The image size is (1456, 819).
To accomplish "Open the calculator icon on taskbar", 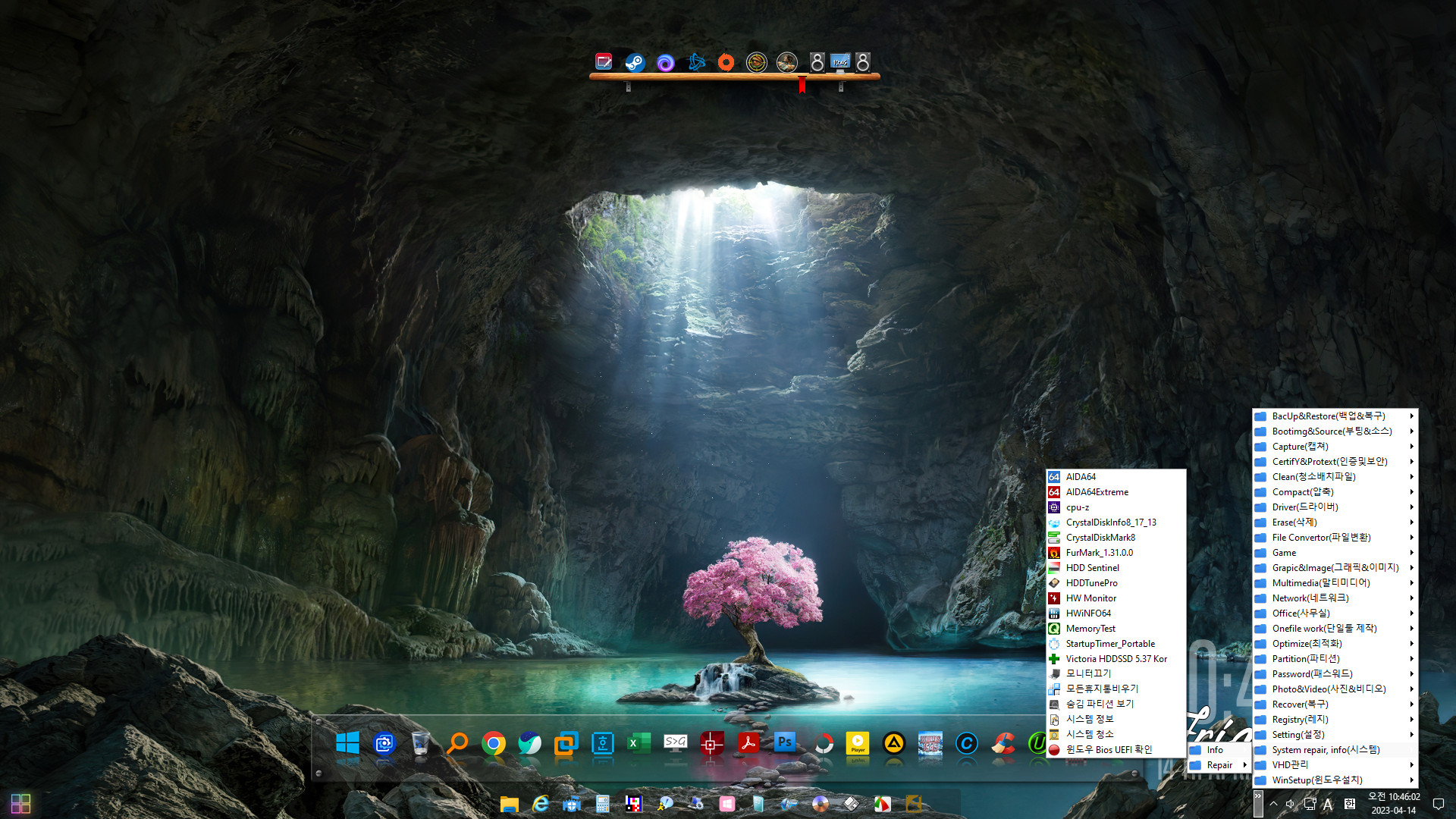I will pos(603,804).
